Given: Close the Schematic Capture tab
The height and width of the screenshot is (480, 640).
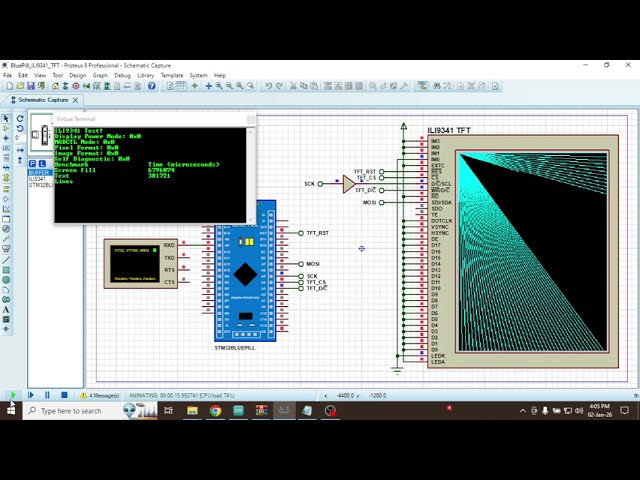Looking at the screenshot, I should tap(76, 100).
